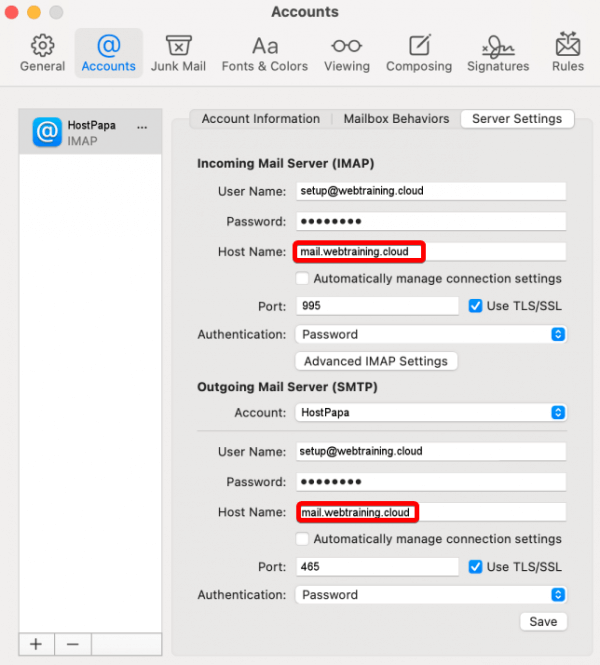Viewport: 600px width, 665px height.
Task: Click outgoing Password field
Action: (431, 482)
